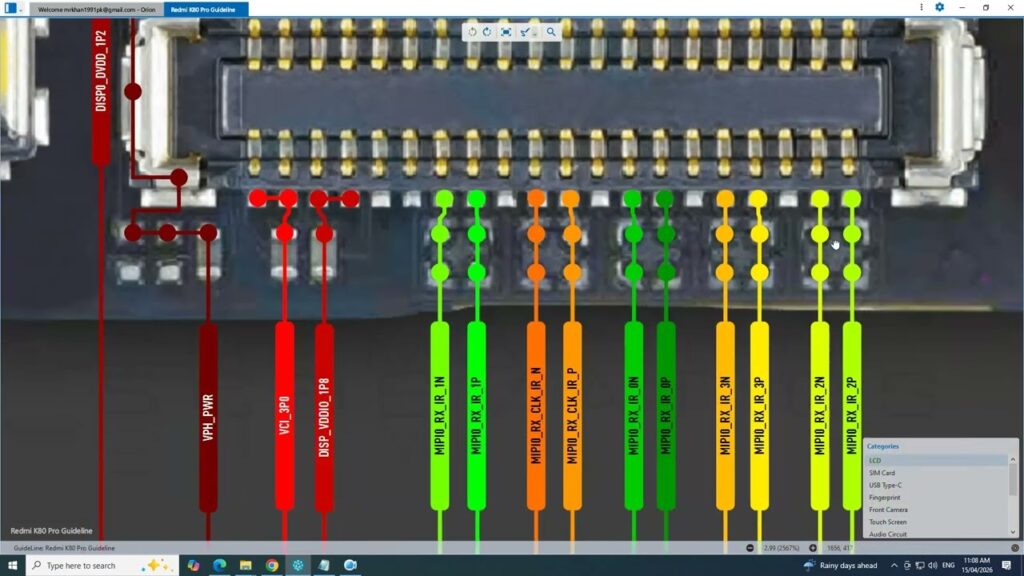Show hidden system tray icons
Image resolution: width=1024 pixels, height=576 pixels.
[894, 565]
